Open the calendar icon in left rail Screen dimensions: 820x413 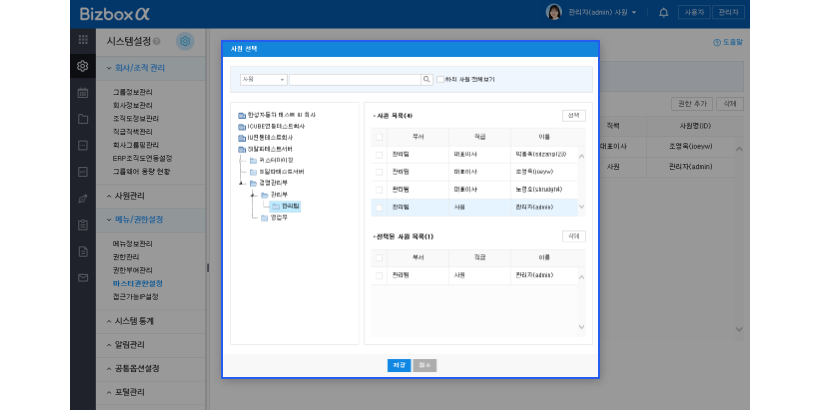83,93
